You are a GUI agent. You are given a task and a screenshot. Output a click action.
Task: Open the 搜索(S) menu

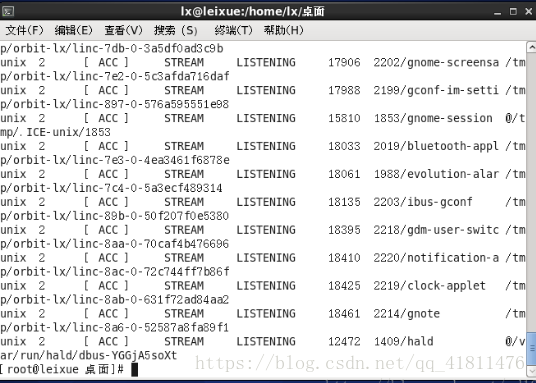[x=176, y=31]
